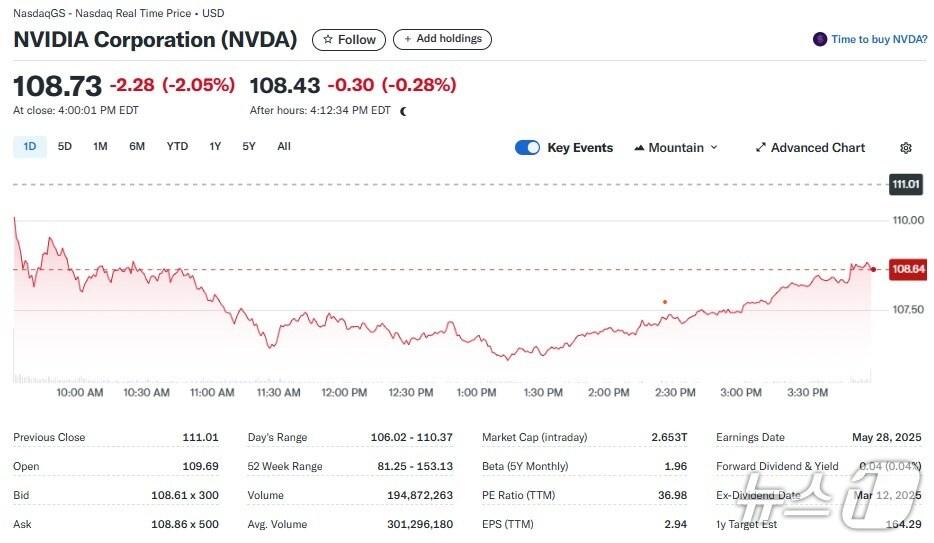Click the Advanced Chart expand arrows icon
The height and width of the screenshot is (543, 934).
[x=760, y=148]
